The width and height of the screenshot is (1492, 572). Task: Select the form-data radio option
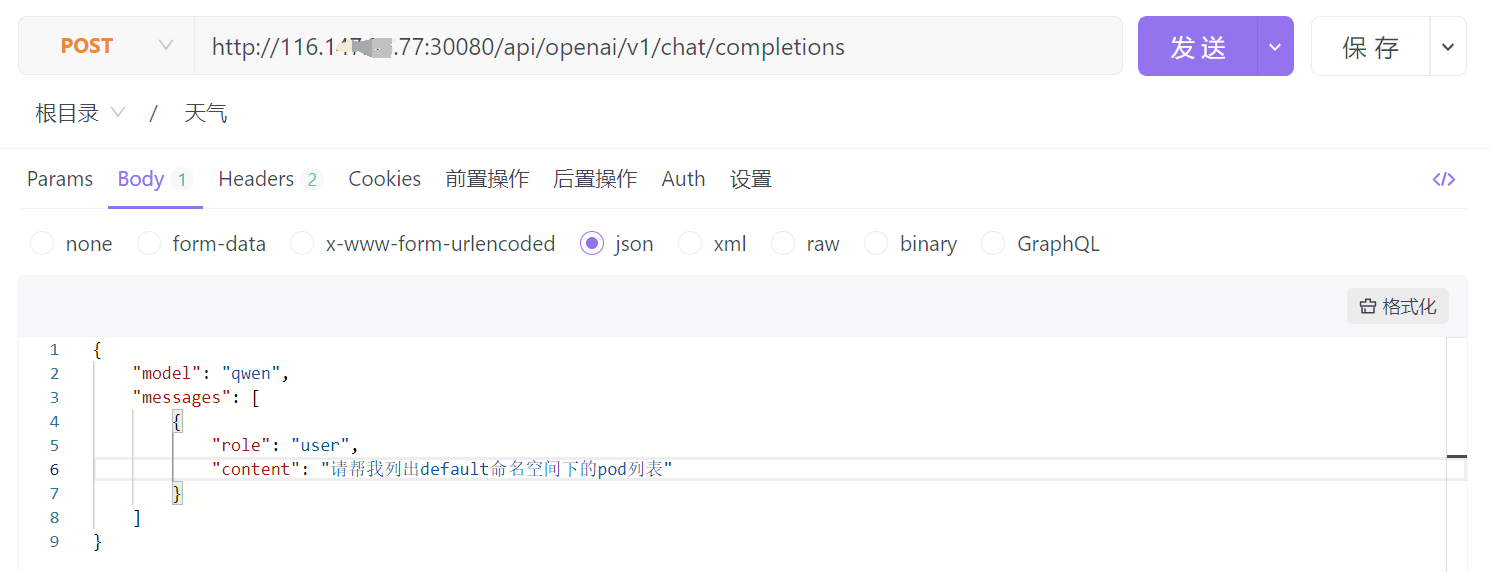point(149,244)
